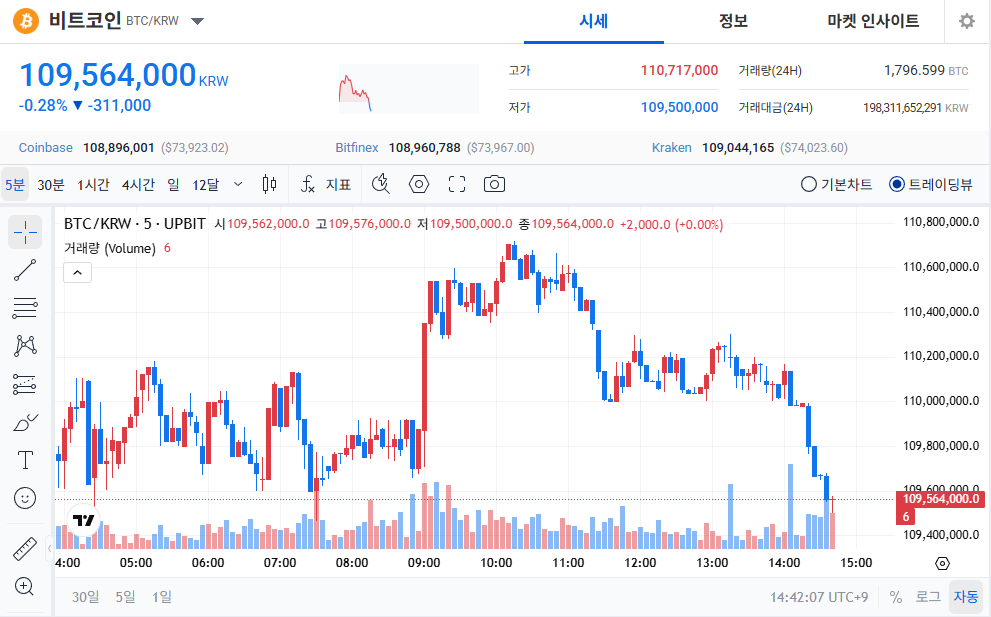Open the fx indicator templates icon
Screen dimensions: 991x617
307,184
